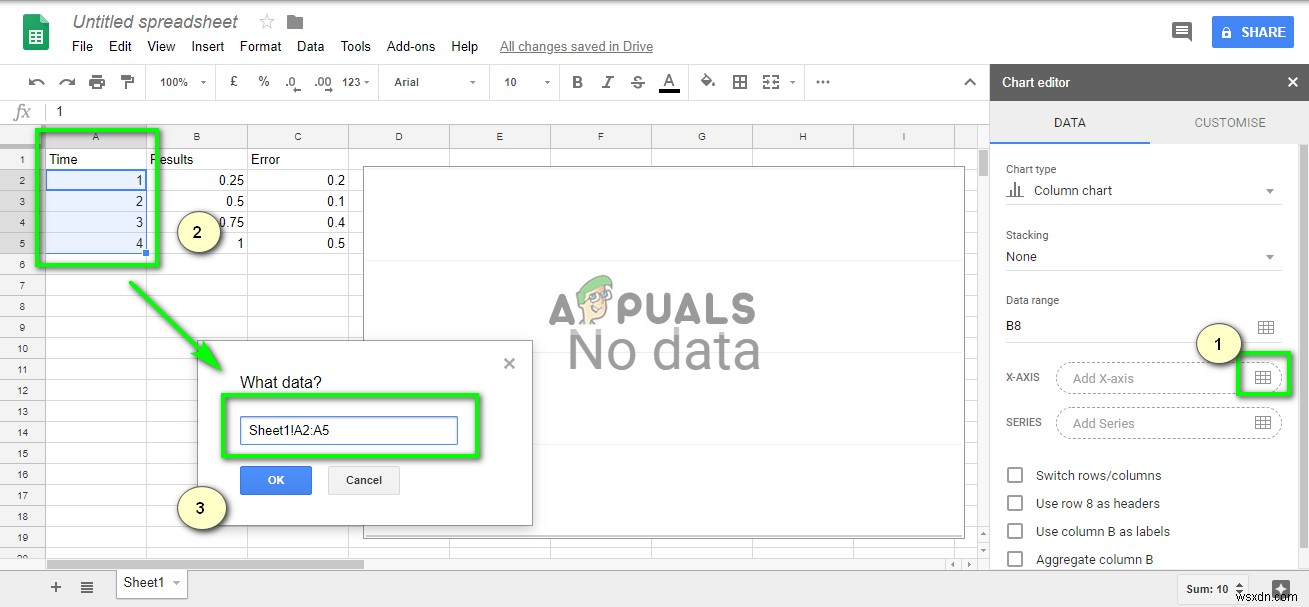Enable Use column B as labels checkbox
The height and width of the screenshot is (607, 1309).
point(1015,531)
